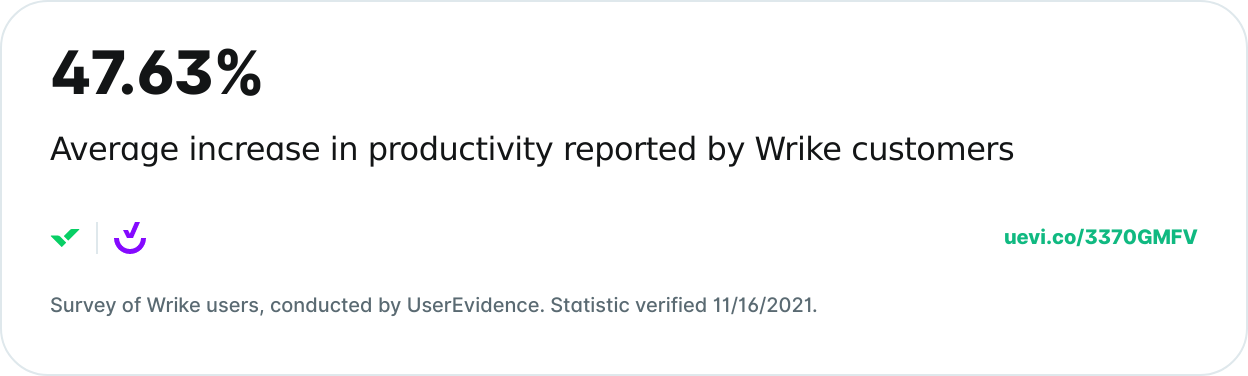Click the word "customers" in the description
The image size is (1248, 376).
933,150
